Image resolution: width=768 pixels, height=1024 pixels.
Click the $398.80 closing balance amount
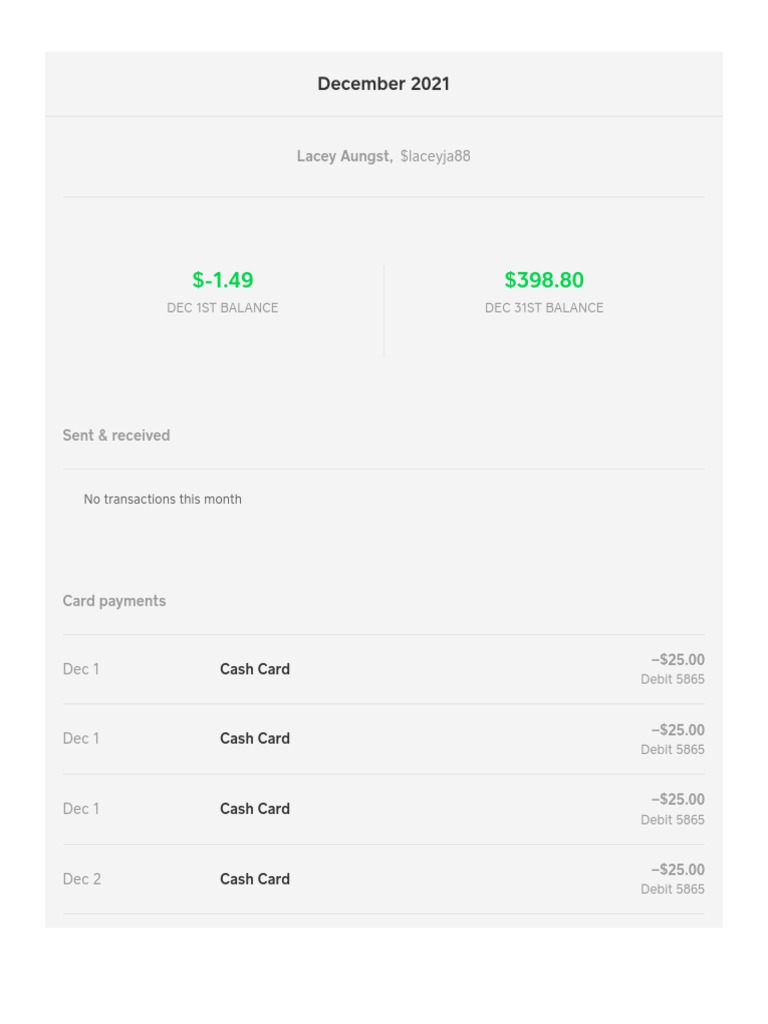[x=544, y=280]
